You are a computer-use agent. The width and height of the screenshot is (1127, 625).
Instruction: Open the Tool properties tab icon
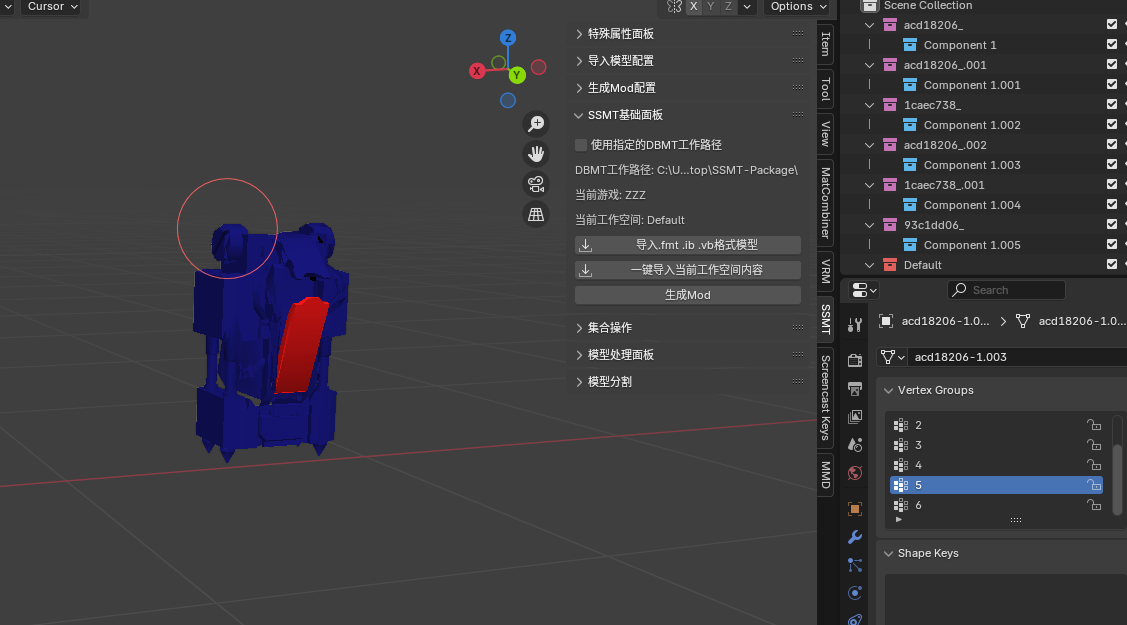(855, 325)
